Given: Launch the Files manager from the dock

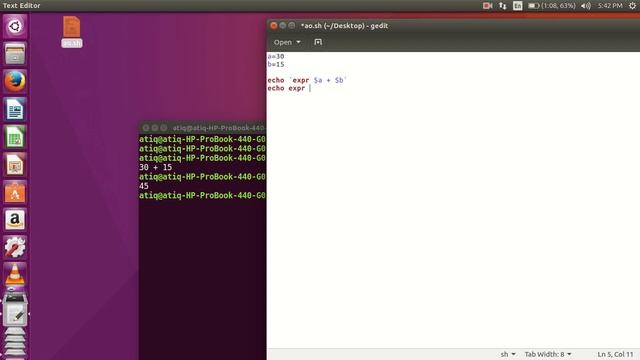Looking at the screenshot, I should (x=15, y=54).
